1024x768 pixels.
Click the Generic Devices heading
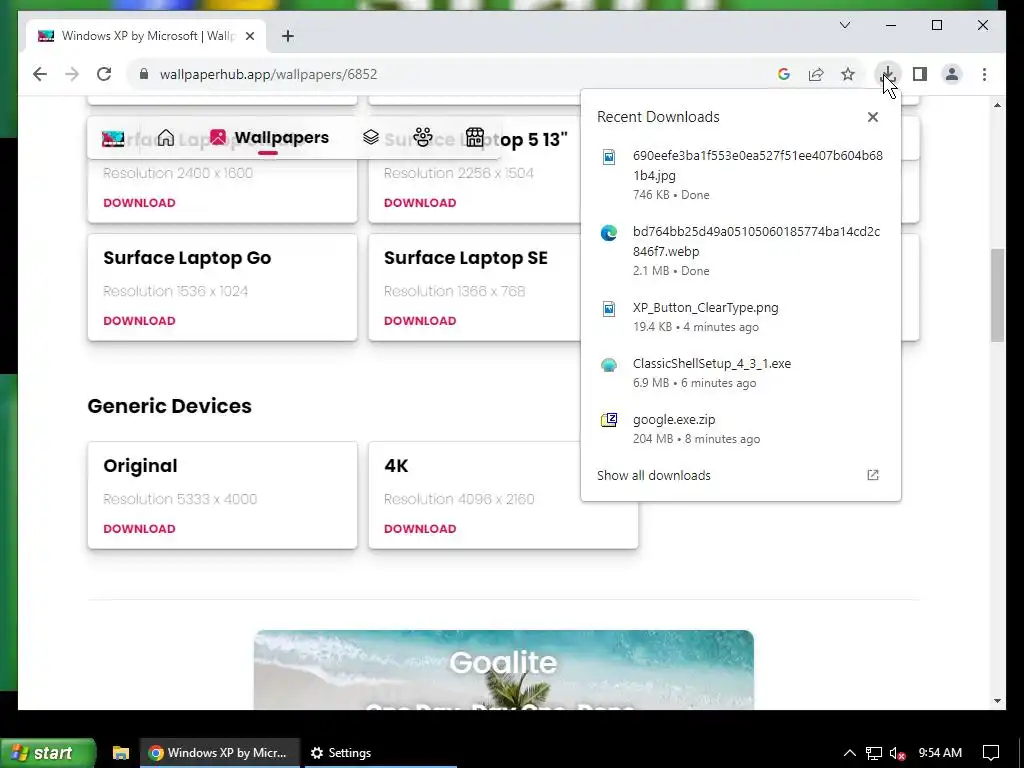(169, 406)
